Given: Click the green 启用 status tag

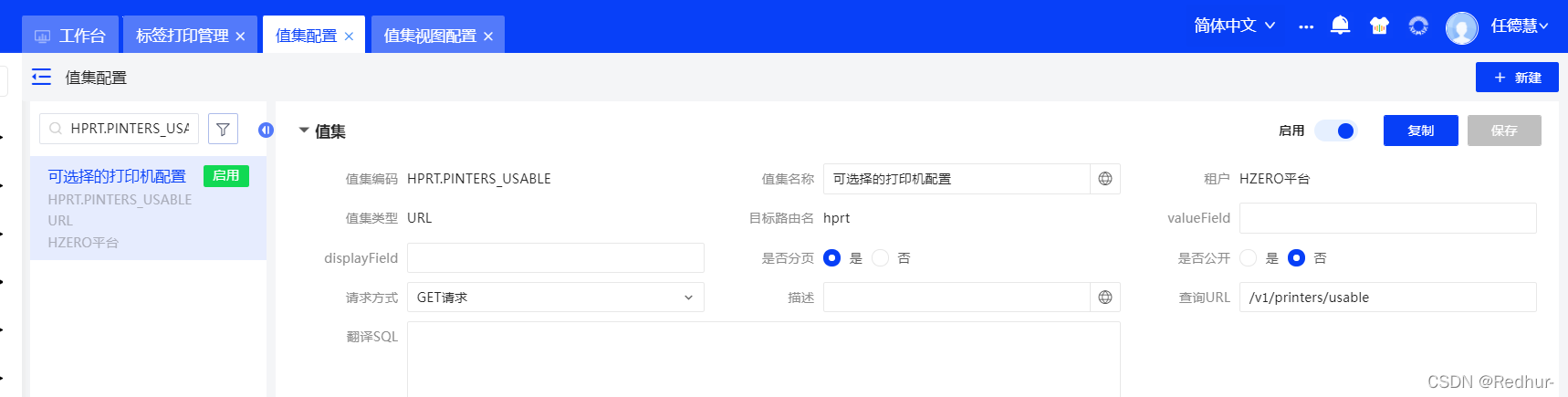Looking at the screenshot, I should [225, 176].
